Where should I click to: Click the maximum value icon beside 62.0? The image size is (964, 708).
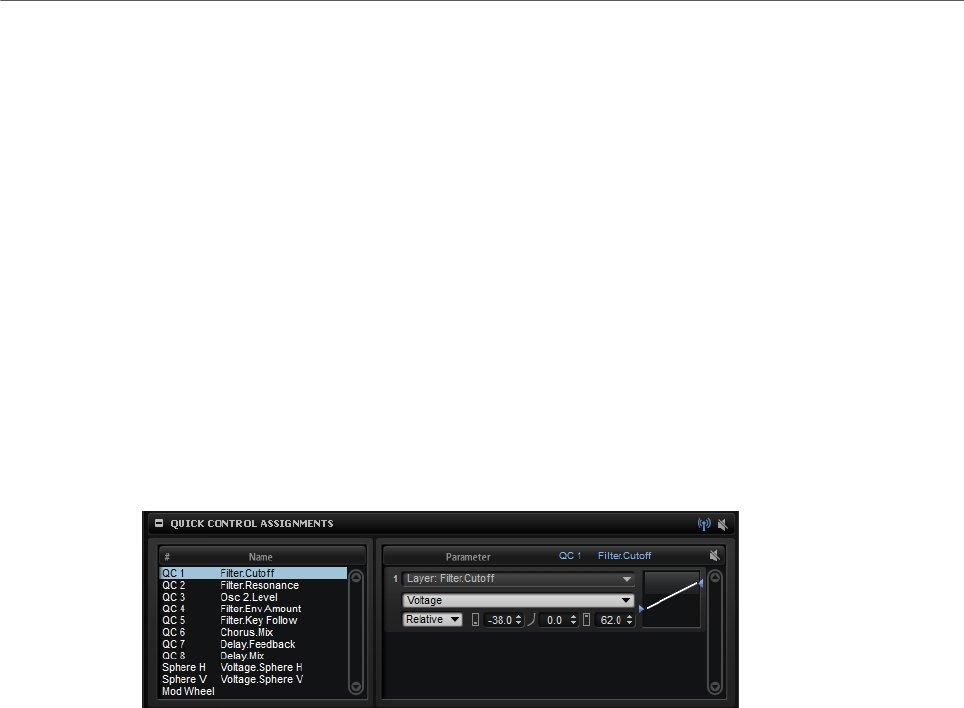click(x=587, y=620)
